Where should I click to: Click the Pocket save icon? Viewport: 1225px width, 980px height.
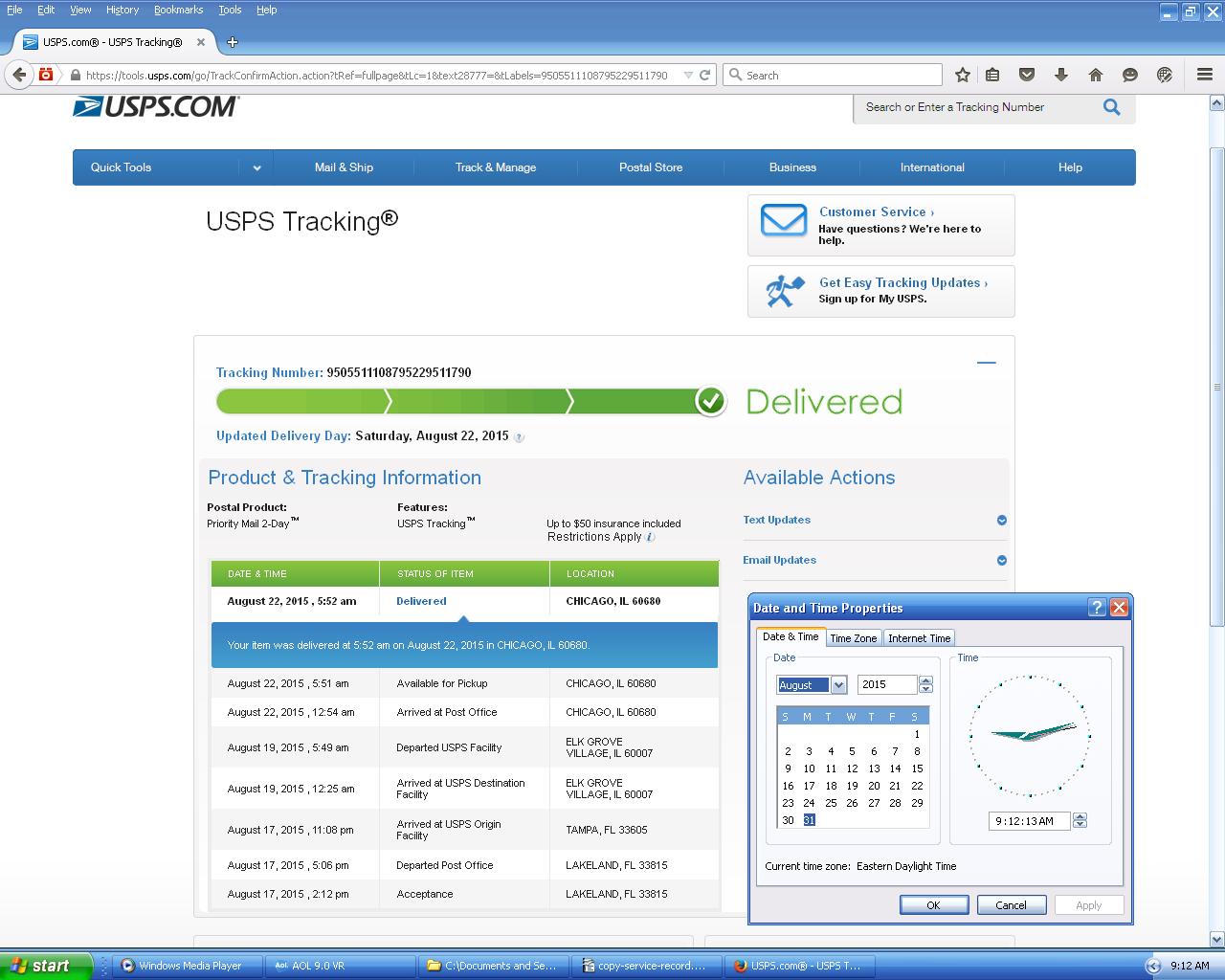point(1027,75)
